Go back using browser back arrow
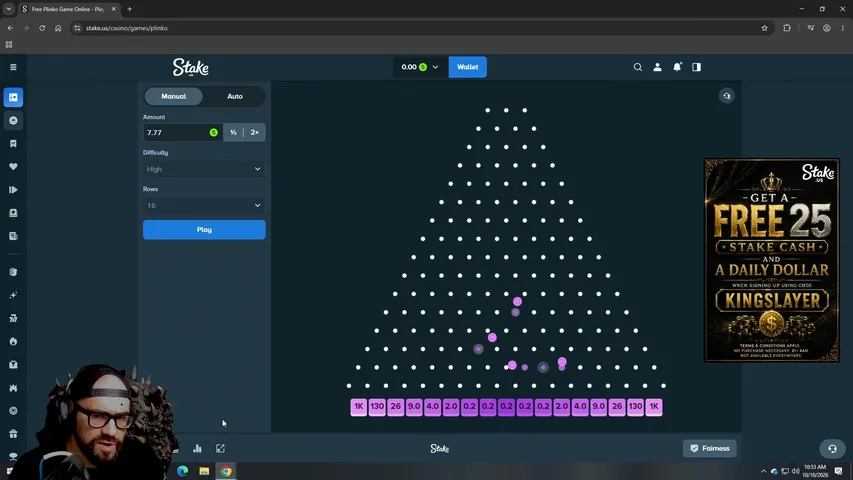This screenshot has height=480, width=853. pos(10,28)
